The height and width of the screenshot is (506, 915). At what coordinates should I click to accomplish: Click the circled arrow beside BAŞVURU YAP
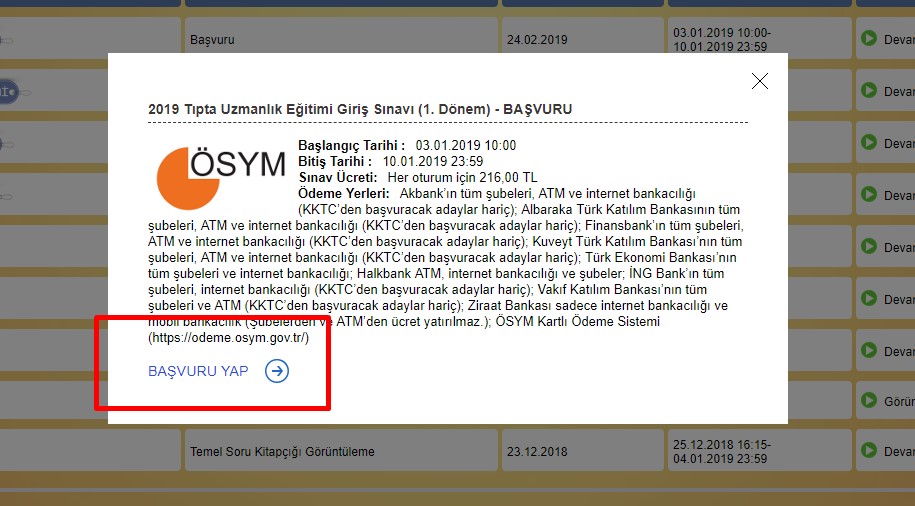tap(277, 372)
